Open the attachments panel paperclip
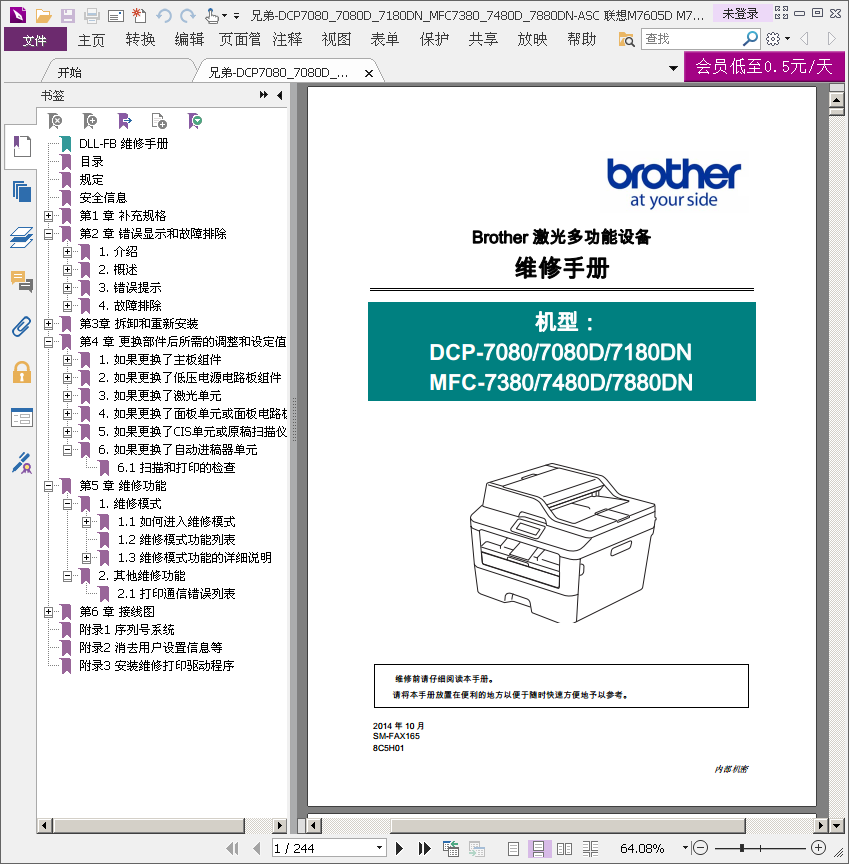This screenshot has height=864, width=849. (21, 327)
